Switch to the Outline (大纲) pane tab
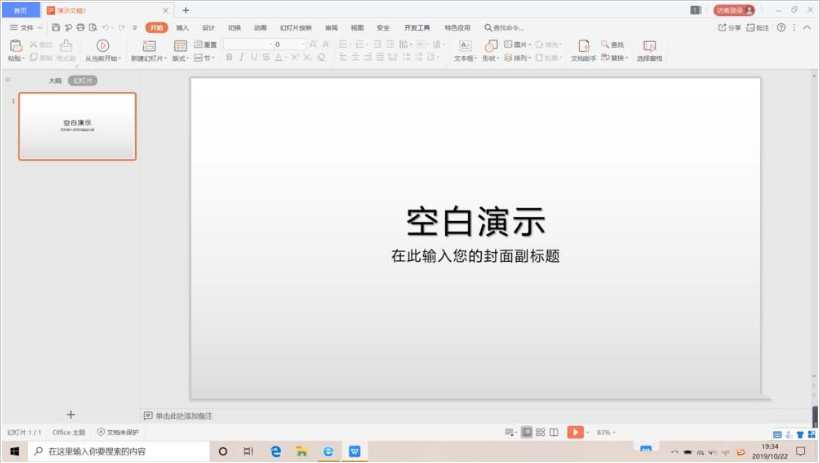The image size is (820, 463). click(x=55, y=81)
